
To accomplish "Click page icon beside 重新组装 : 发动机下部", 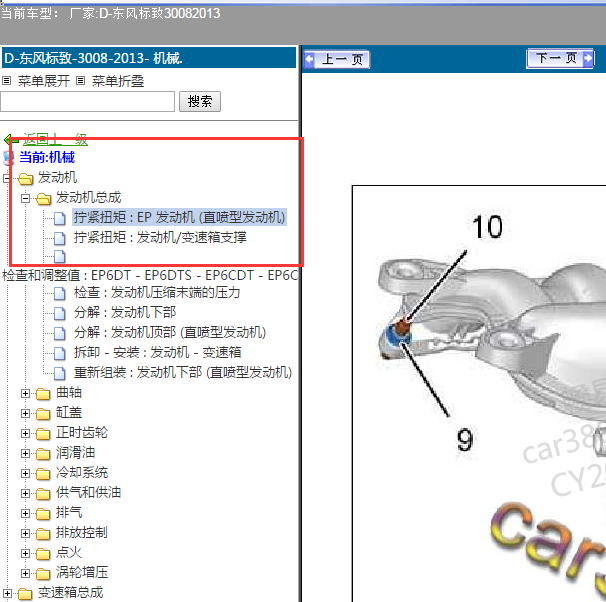I will coord(60,374).
